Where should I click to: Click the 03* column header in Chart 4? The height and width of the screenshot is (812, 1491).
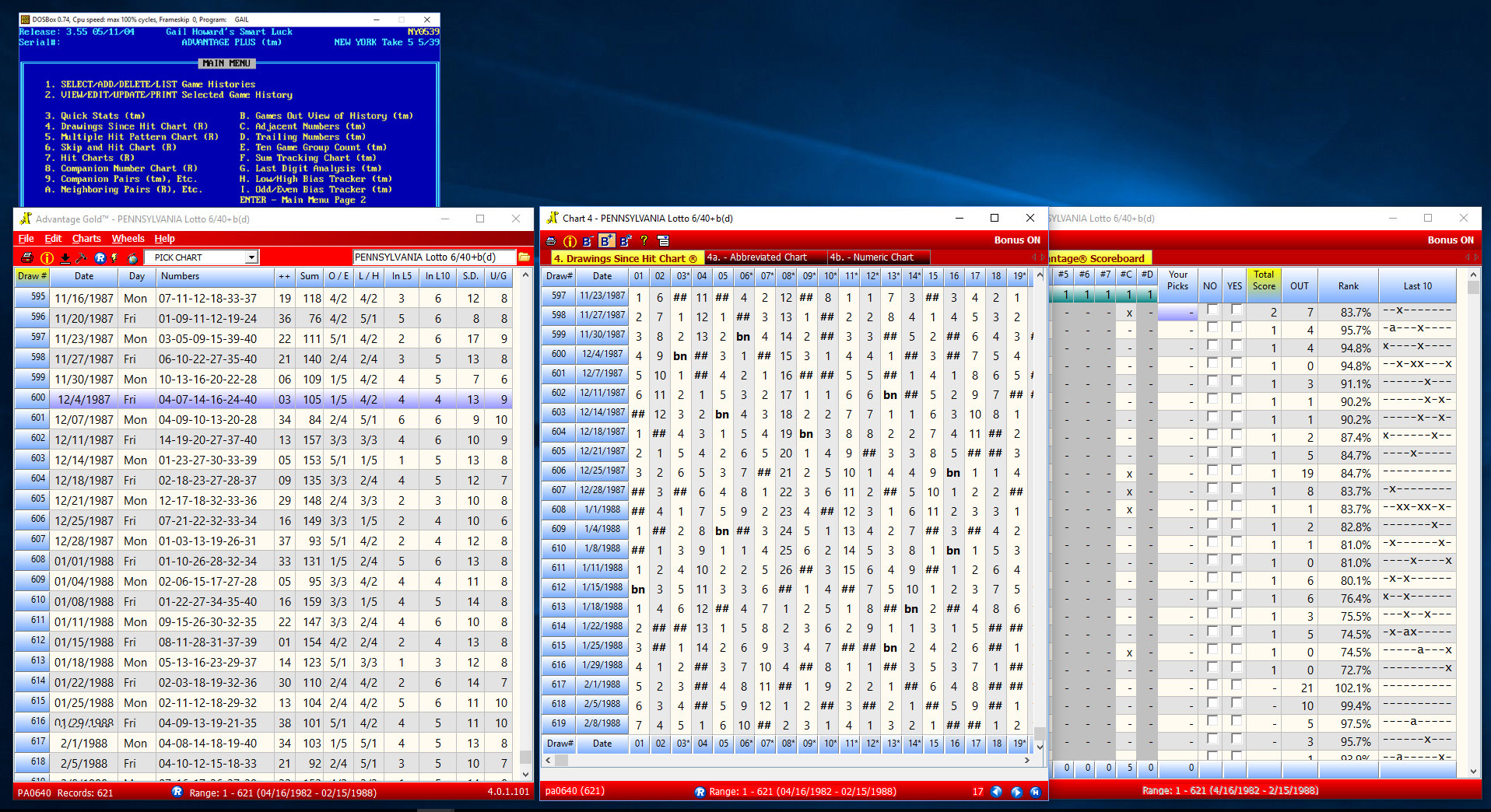[x=682, y=276]
